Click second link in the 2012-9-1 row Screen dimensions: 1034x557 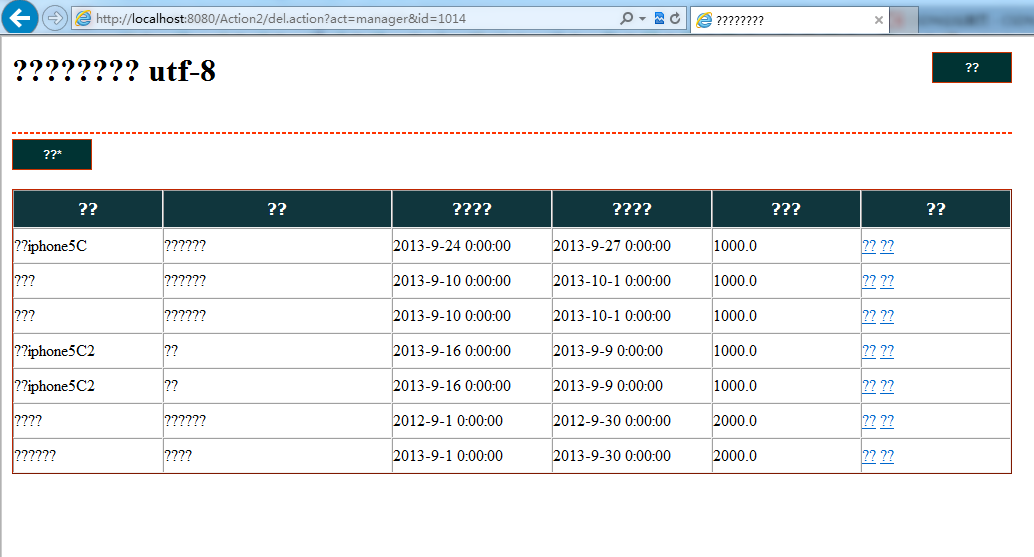(887, 421)
